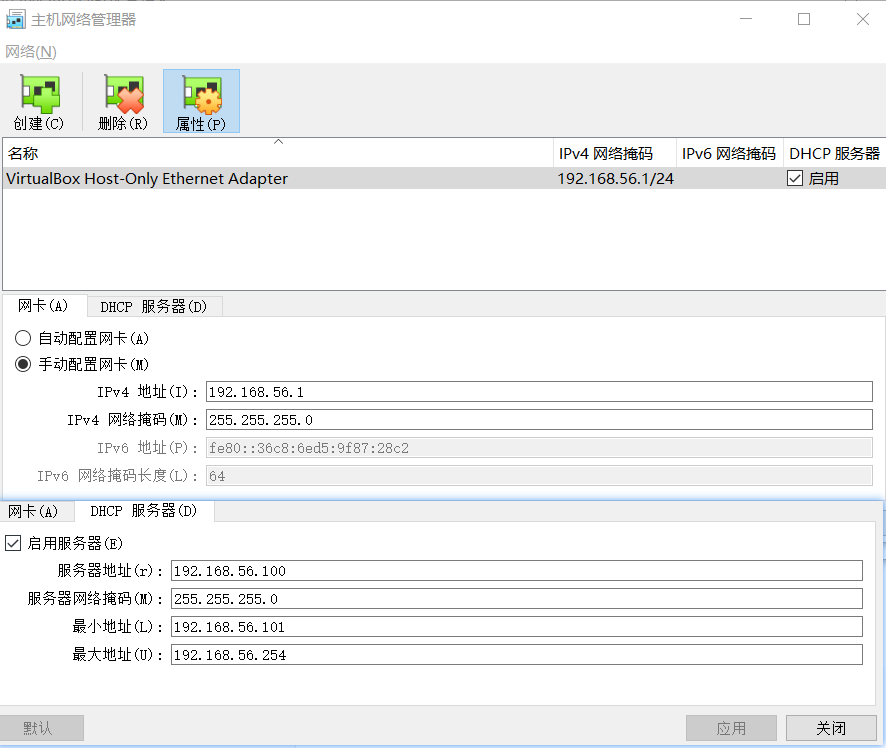Image resolution: width=886 pixels, height=748 pixels.
Task: Click 最小地址 field 192.168.56.101
Action: click(x=516, y=627)
